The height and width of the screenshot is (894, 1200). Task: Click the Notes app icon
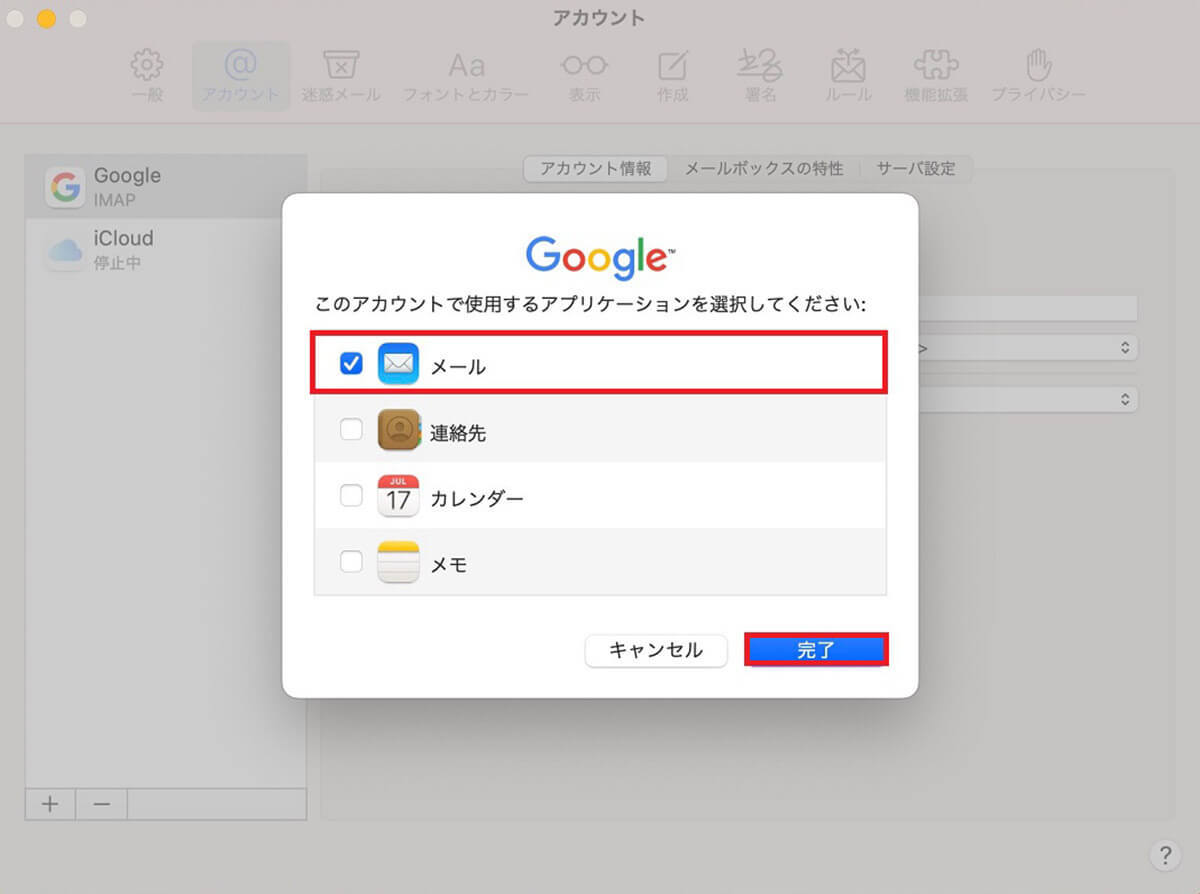click(398, 562)
